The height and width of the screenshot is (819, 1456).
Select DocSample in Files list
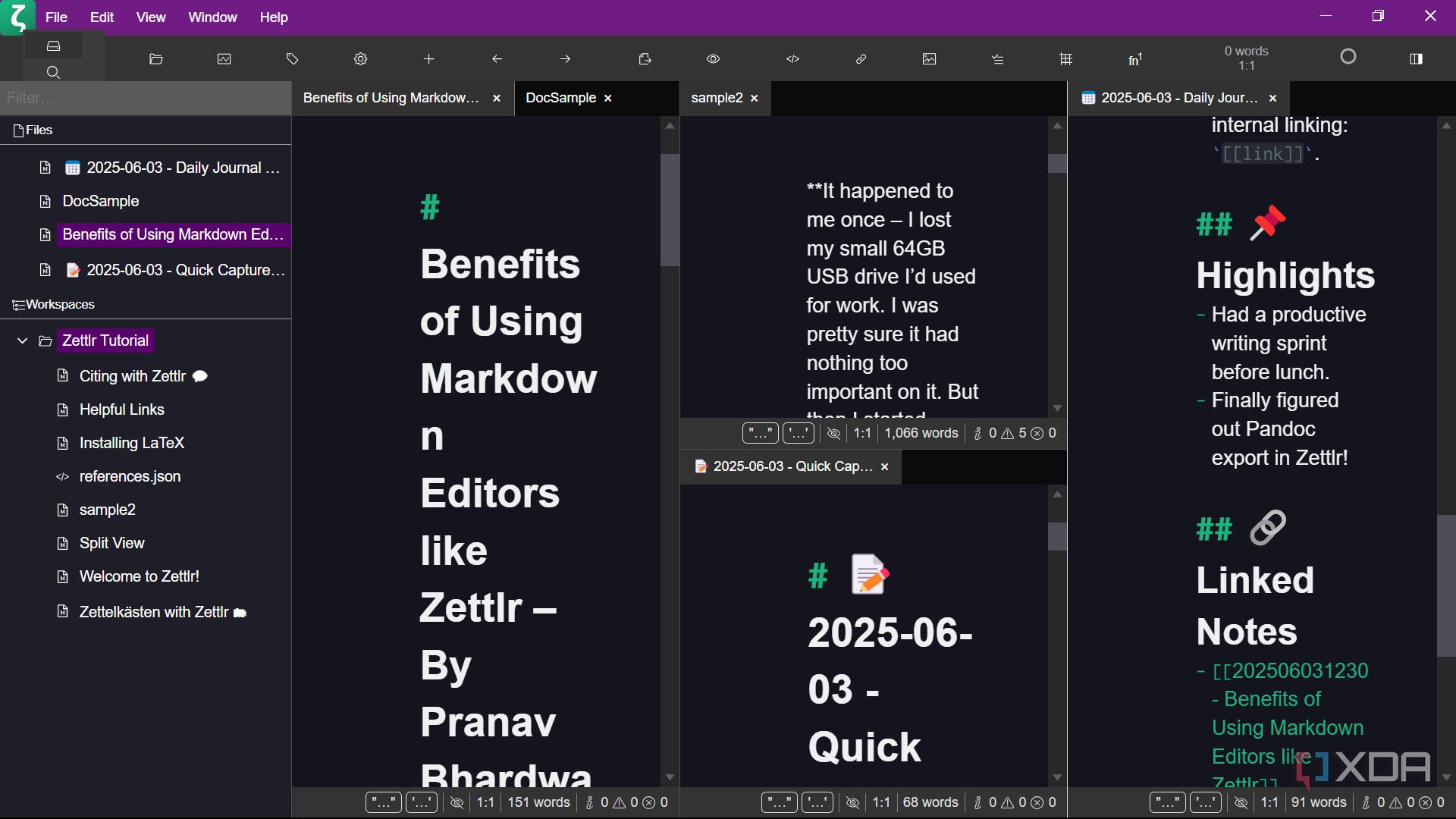tap(101, 201)
